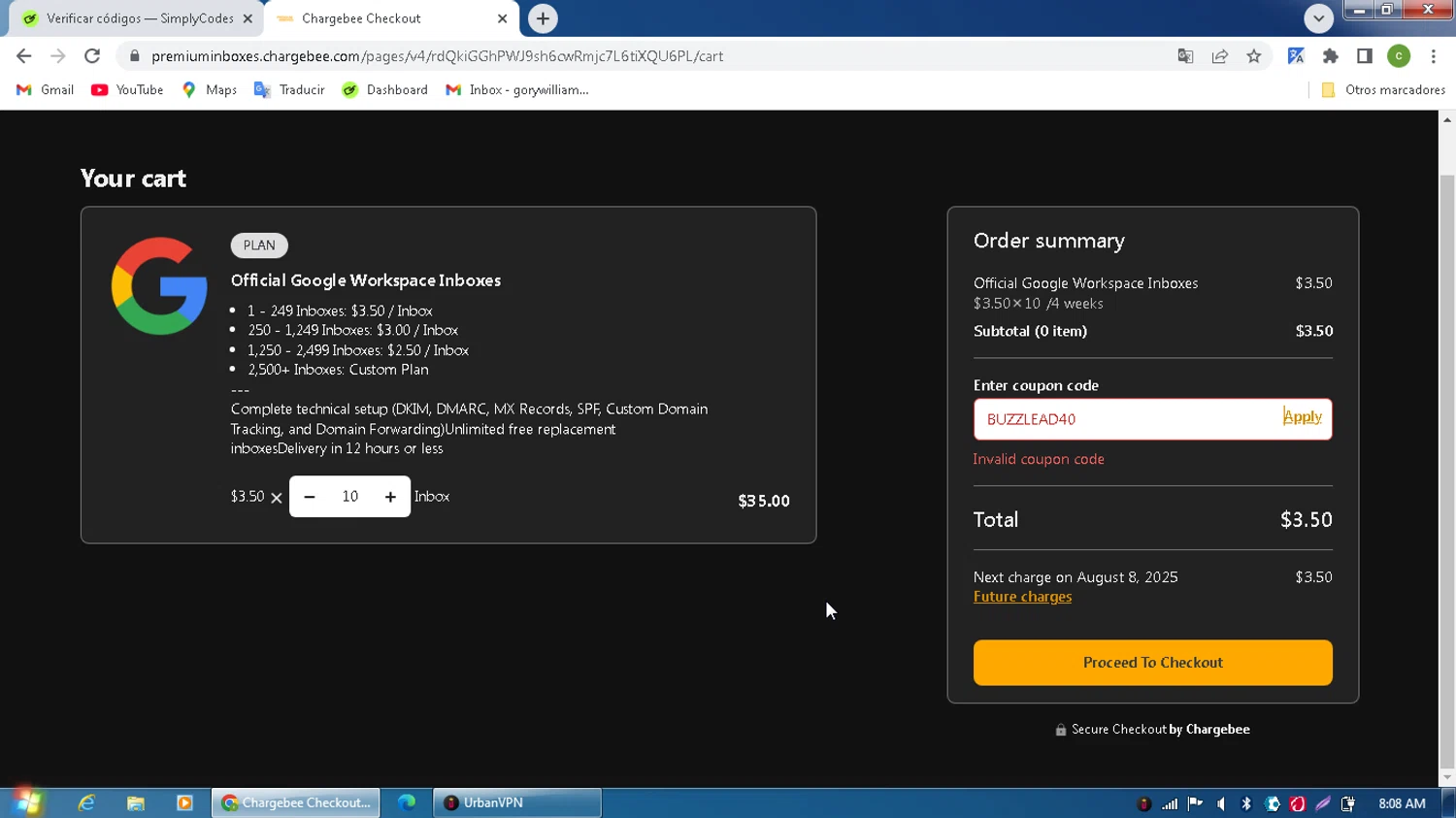
Task: Open Chrome three-dot menu
Action: [1434, 56]
